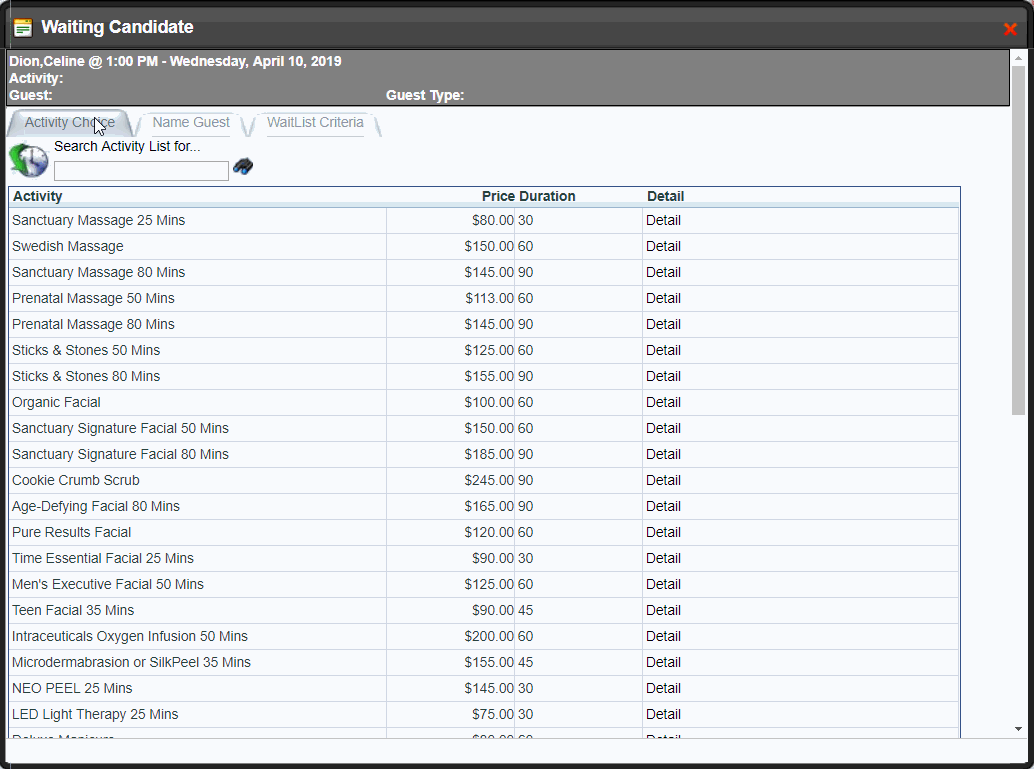Viewport: 1034px width, 769px height.
Task: Open Detail for Microdermabrasion or SilkPeel
Action: [x=663, y=662]
